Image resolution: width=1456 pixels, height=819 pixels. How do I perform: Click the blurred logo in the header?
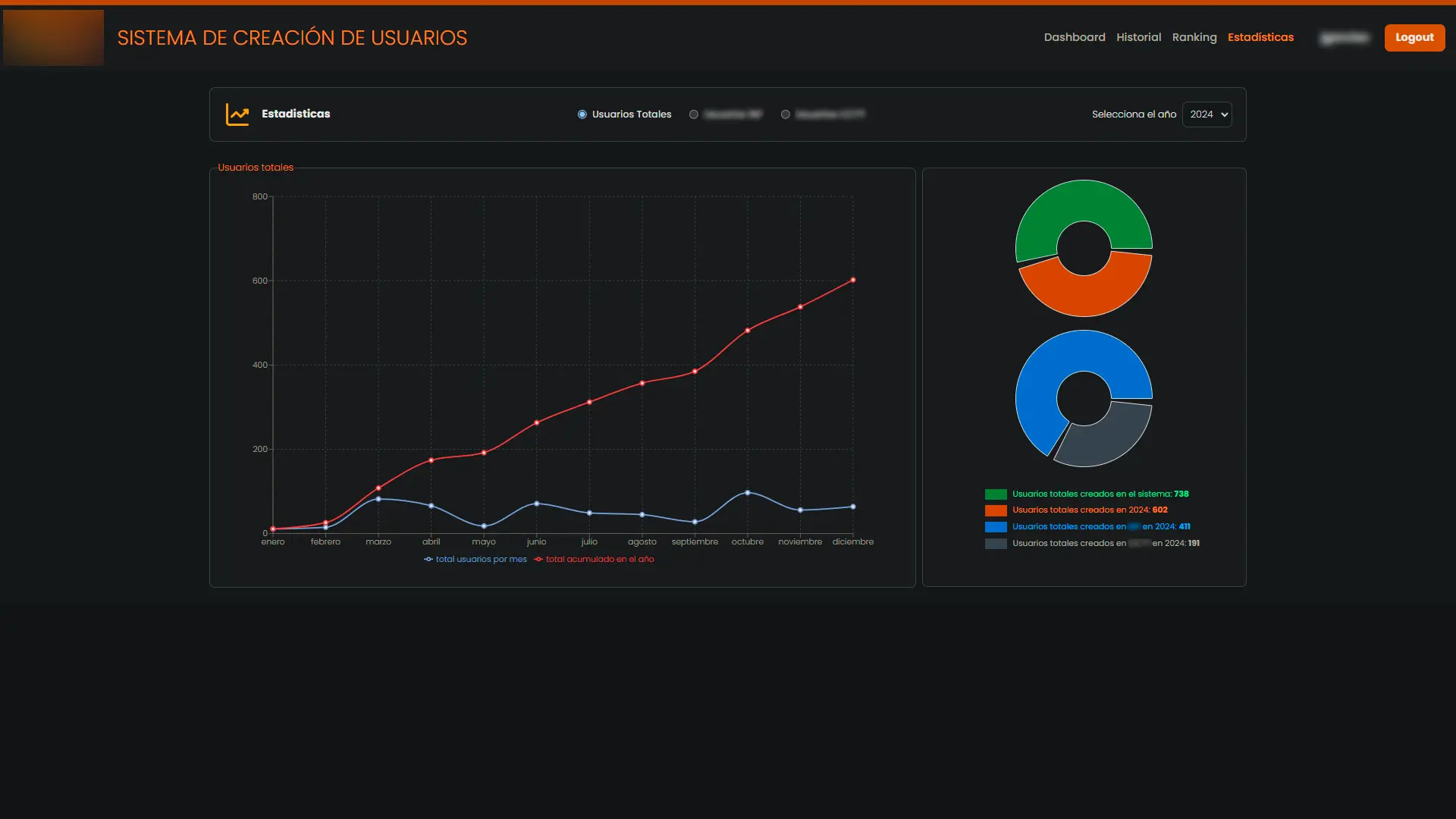click(x=53, y=37)
